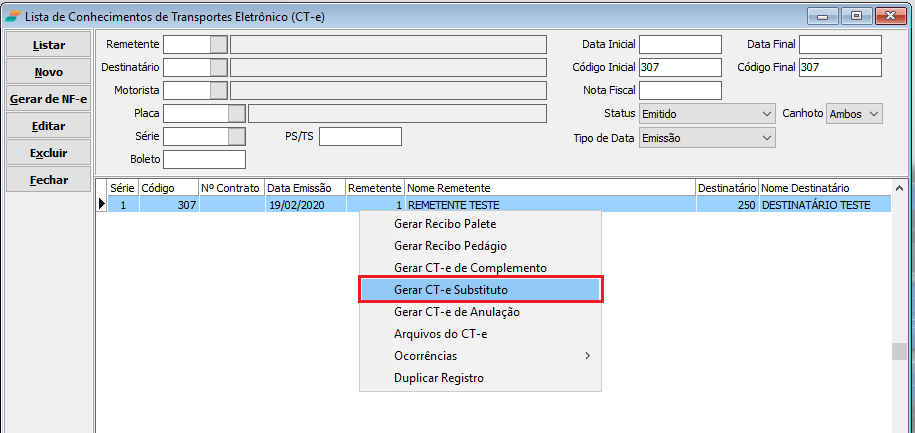Select Duplicar Registro from context menu
Viewport: 915px width, 433px height.
pyautogui.click(x=439, y=378)
